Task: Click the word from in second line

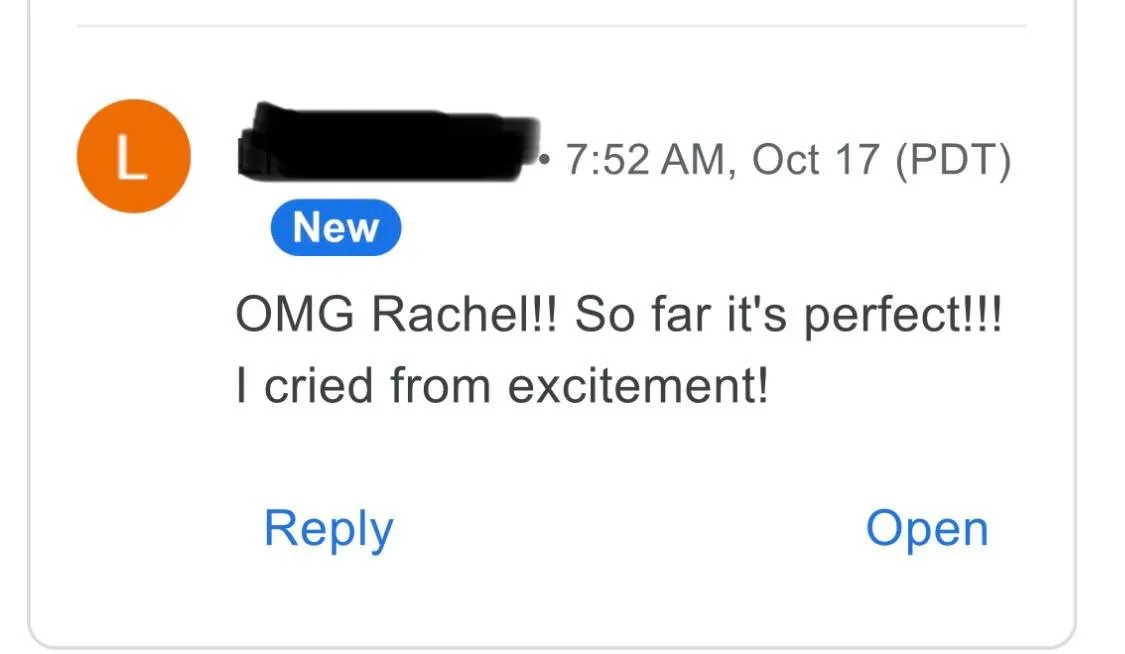Action: click(x=441, y=386)
